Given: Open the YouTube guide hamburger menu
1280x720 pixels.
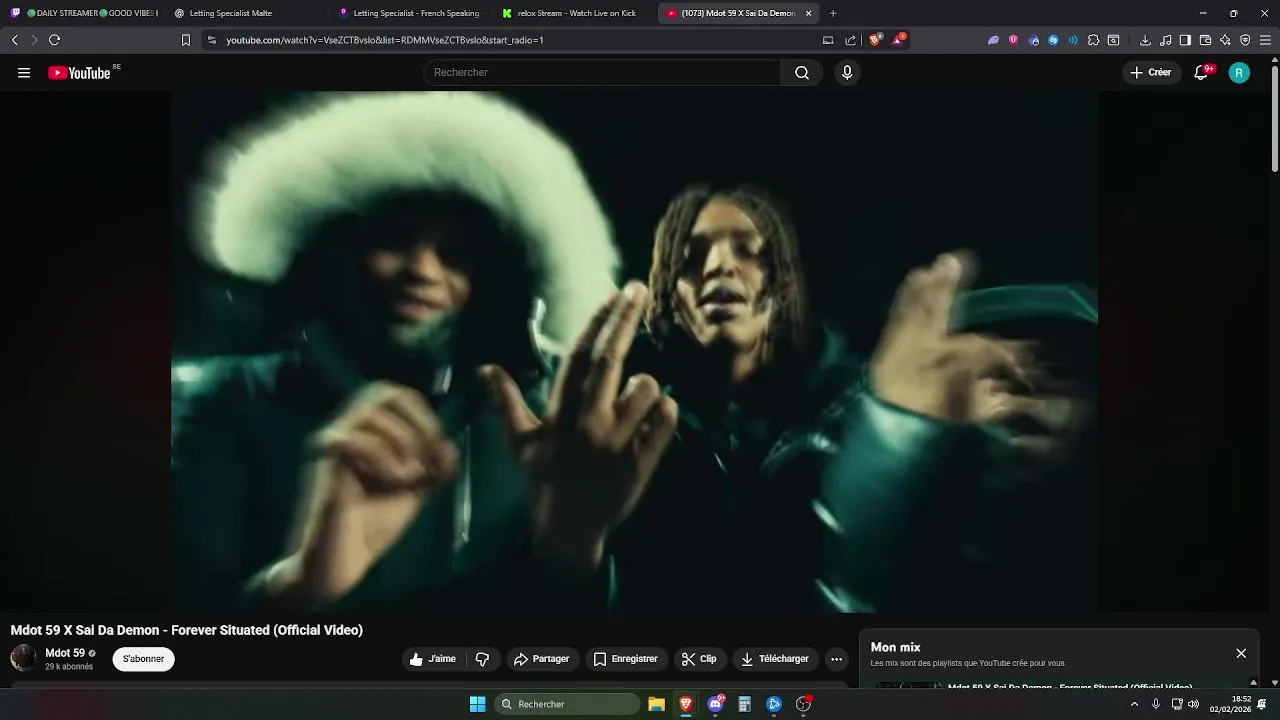Looking at the screenshot, I should 24,72.
